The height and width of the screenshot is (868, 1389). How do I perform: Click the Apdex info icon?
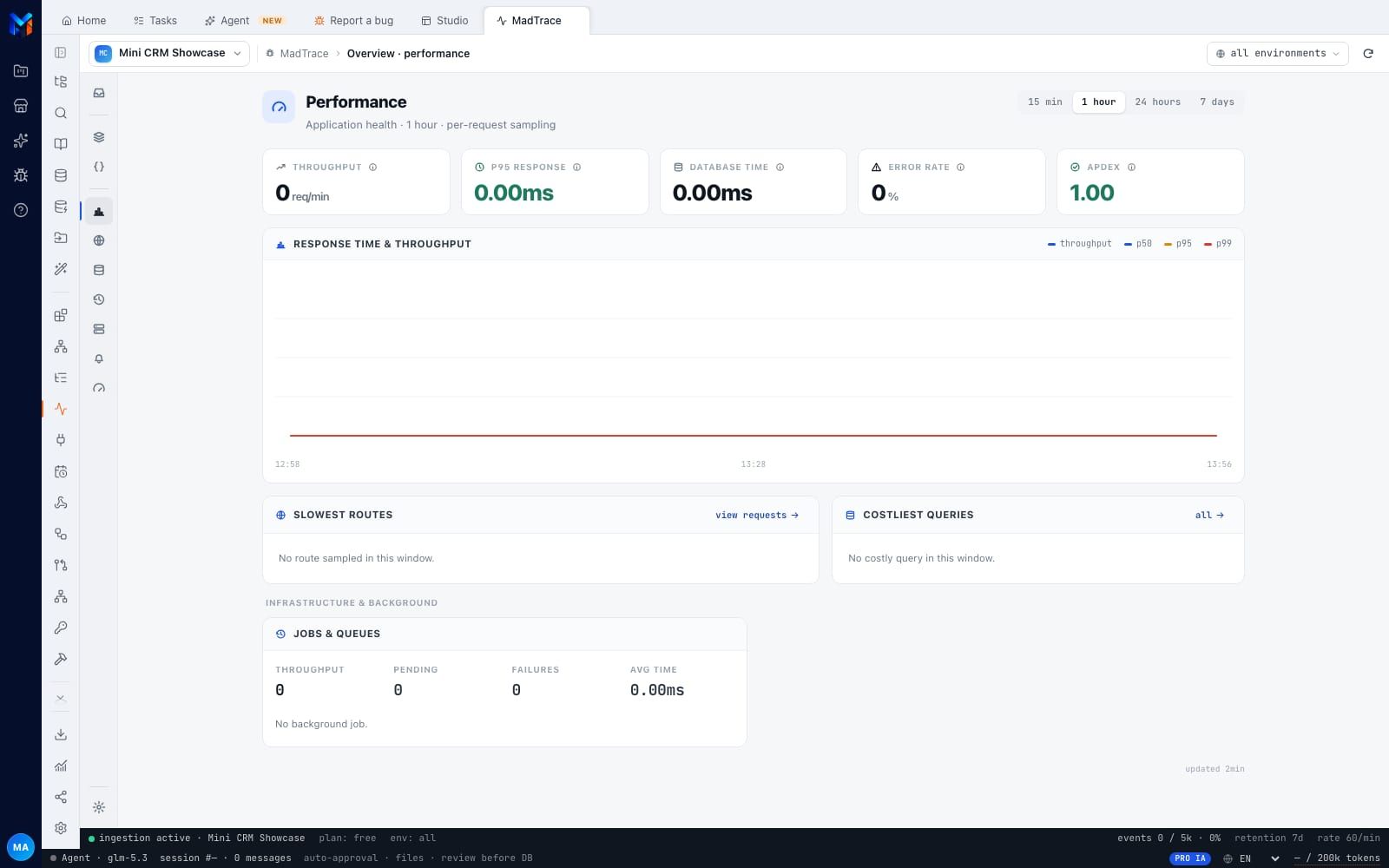[x=1131, y=167]
